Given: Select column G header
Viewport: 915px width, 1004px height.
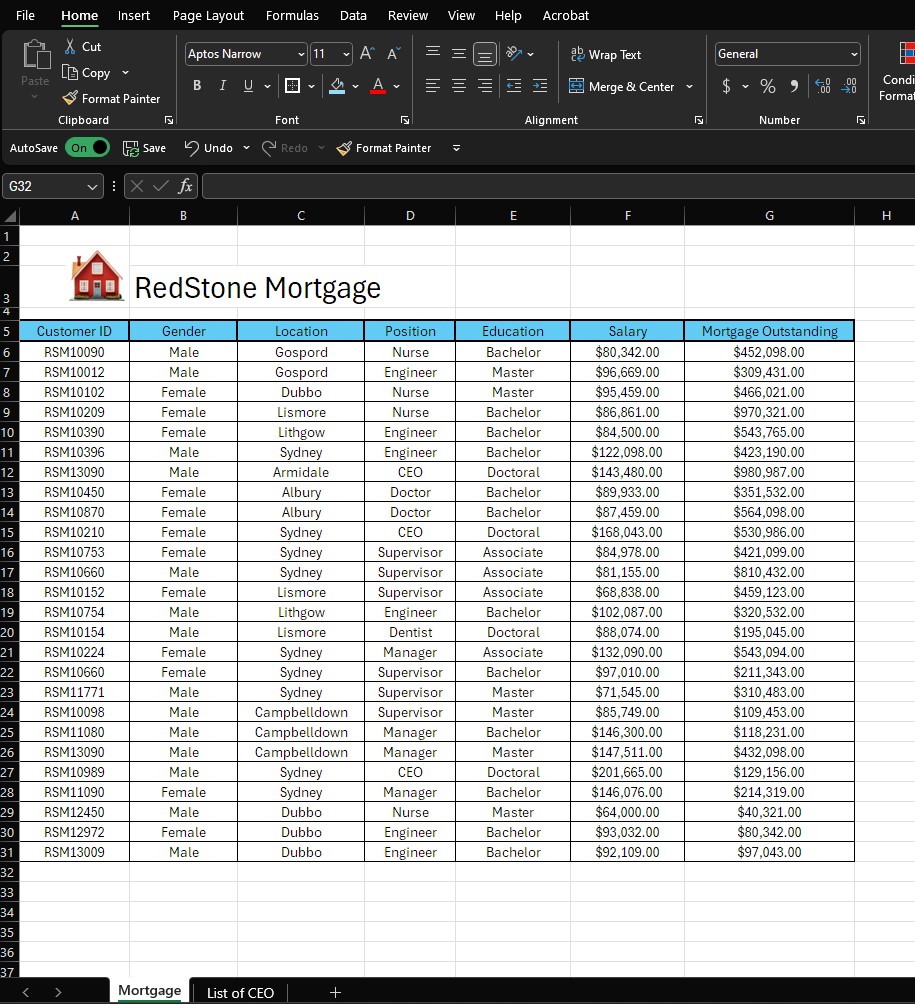Looking at the screenshot, I should point(769,216).
